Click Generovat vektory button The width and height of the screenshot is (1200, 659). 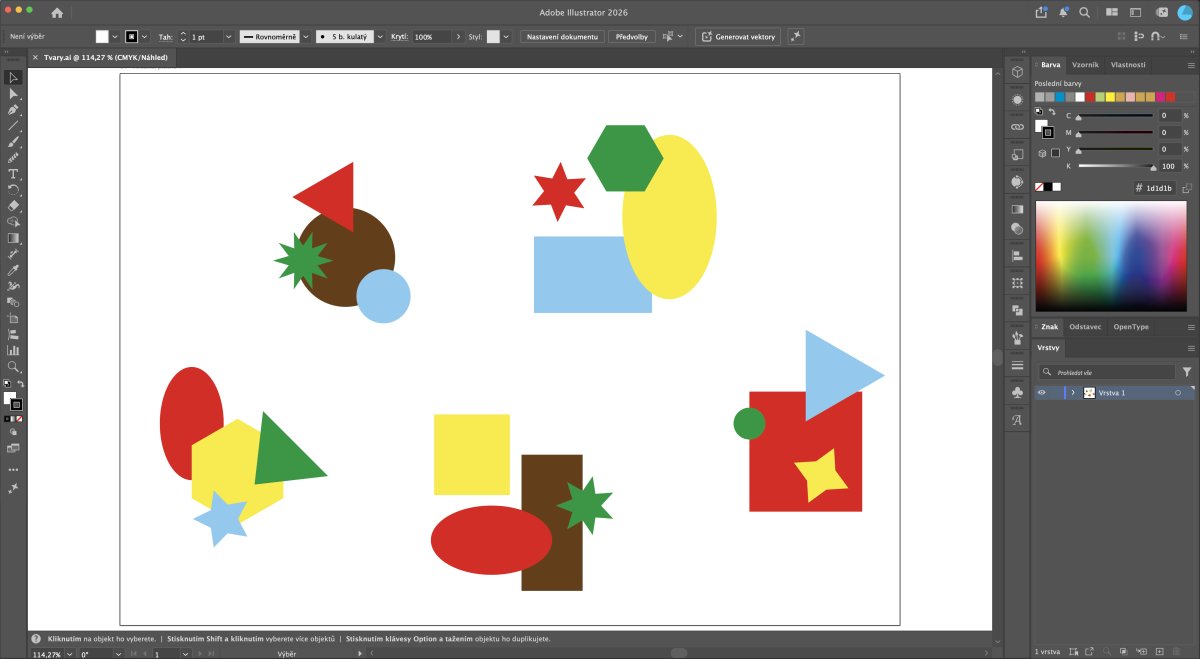coord(738,36)
